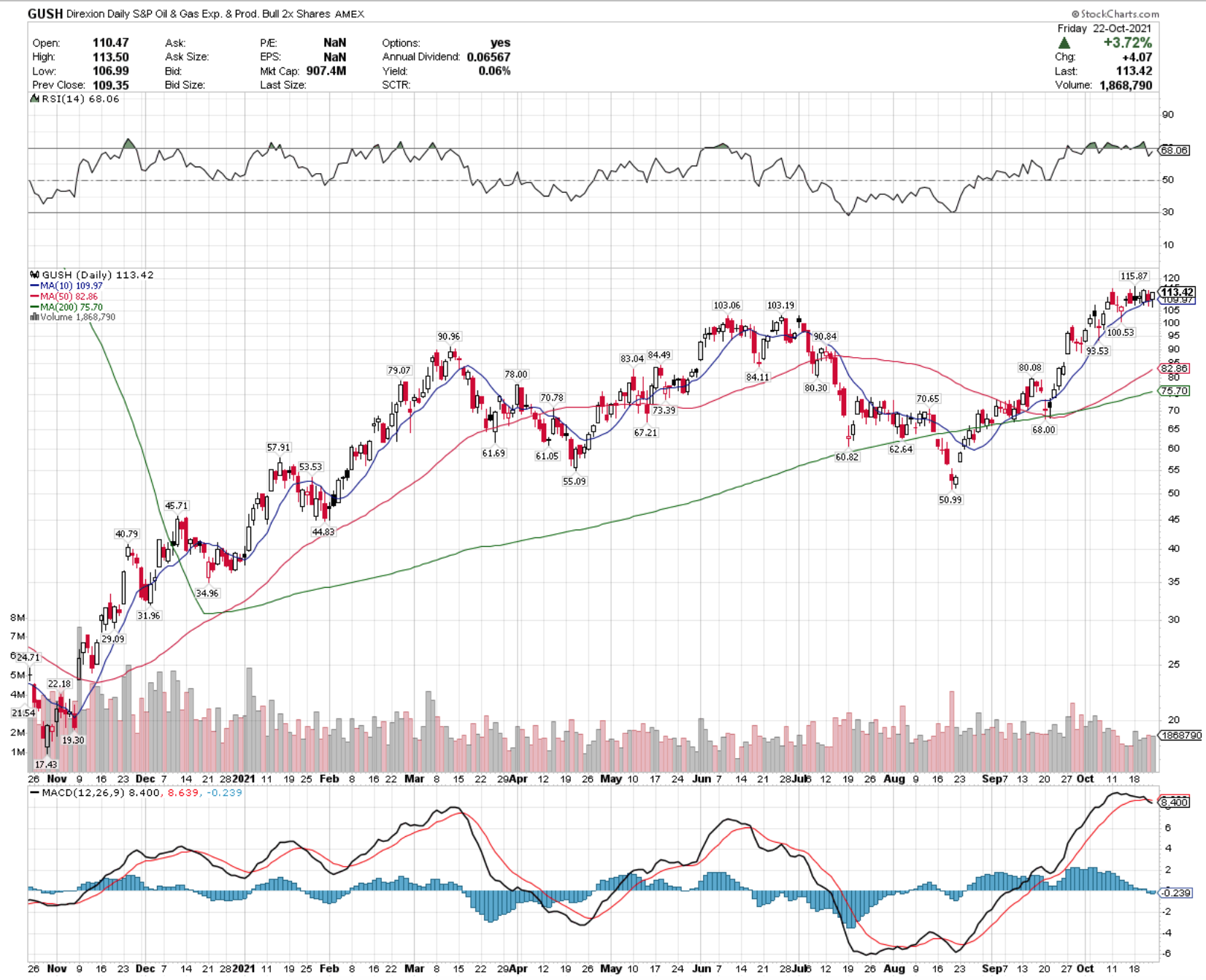Image resolution: width=1206 pixels, height=980 pixels.
Task: Click the Friday 22-Oct-2021 date
Action: [x=1105, y=28]
